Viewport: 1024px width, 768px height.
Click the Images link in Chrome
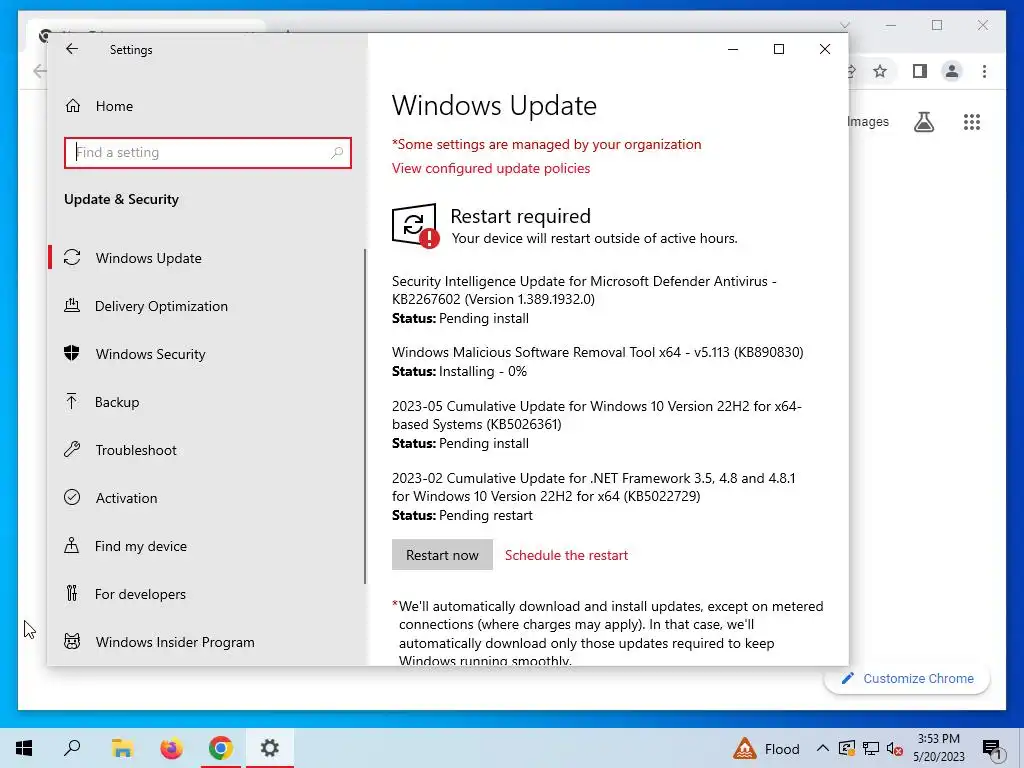868,121
